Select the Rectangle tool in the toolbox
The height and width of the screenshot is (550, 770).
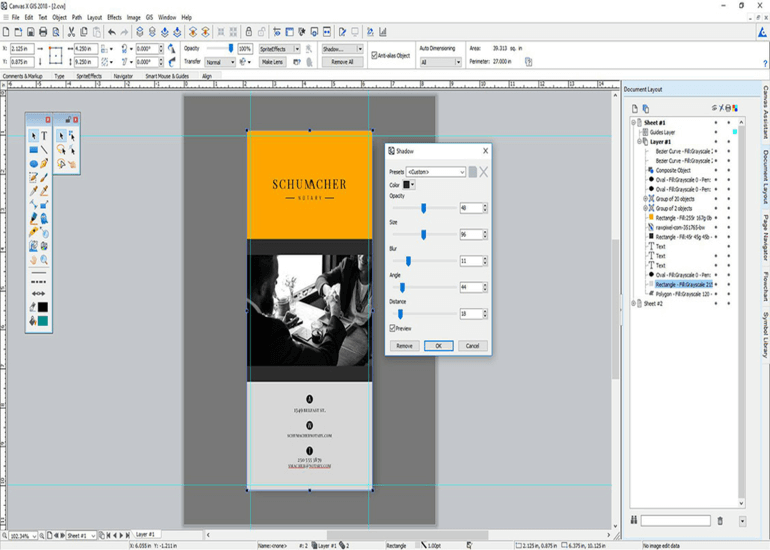point(33,150)
